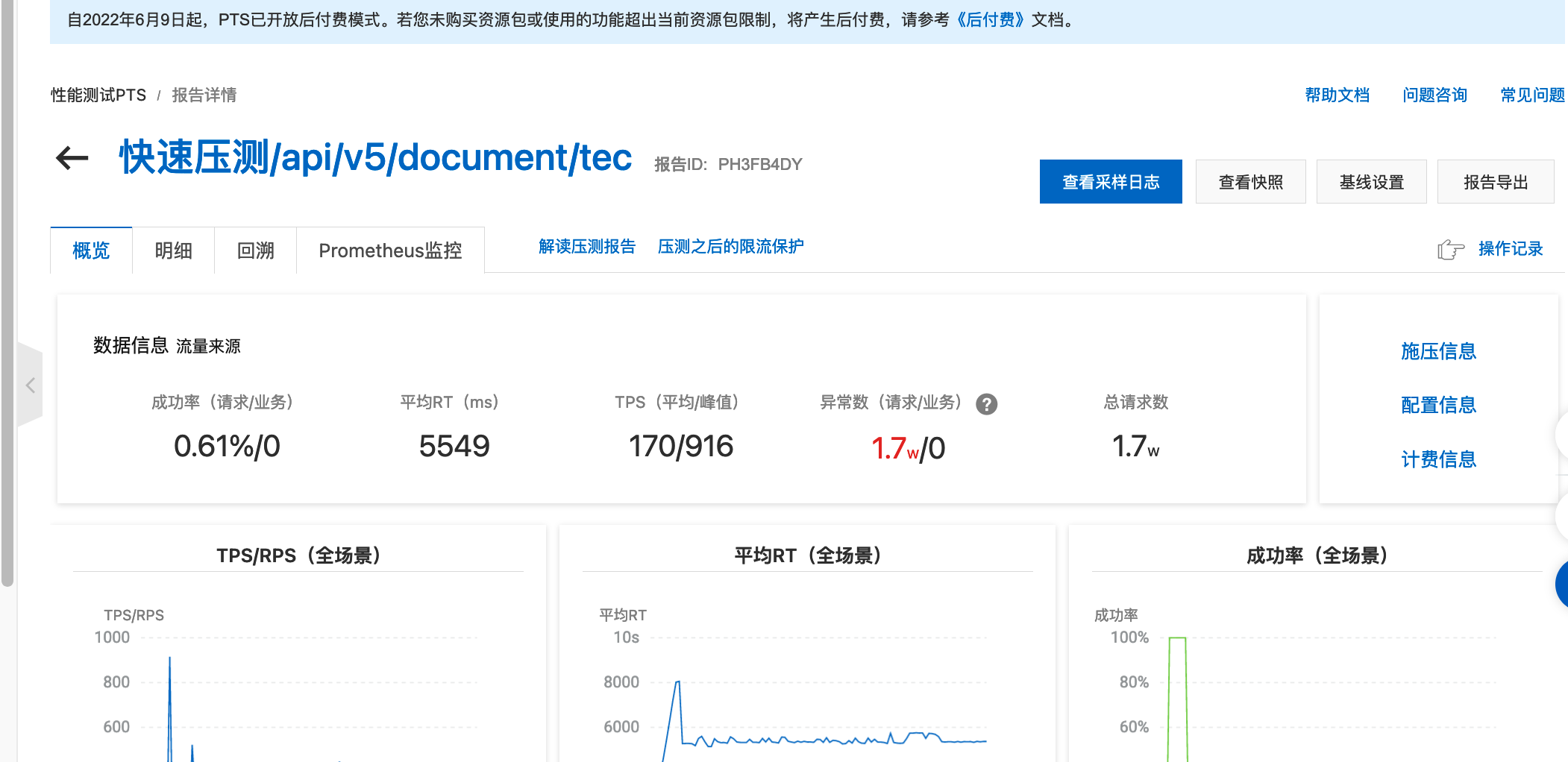Open the 帮助文档 link
The image size is (1568, 762).
point(1337,95)
